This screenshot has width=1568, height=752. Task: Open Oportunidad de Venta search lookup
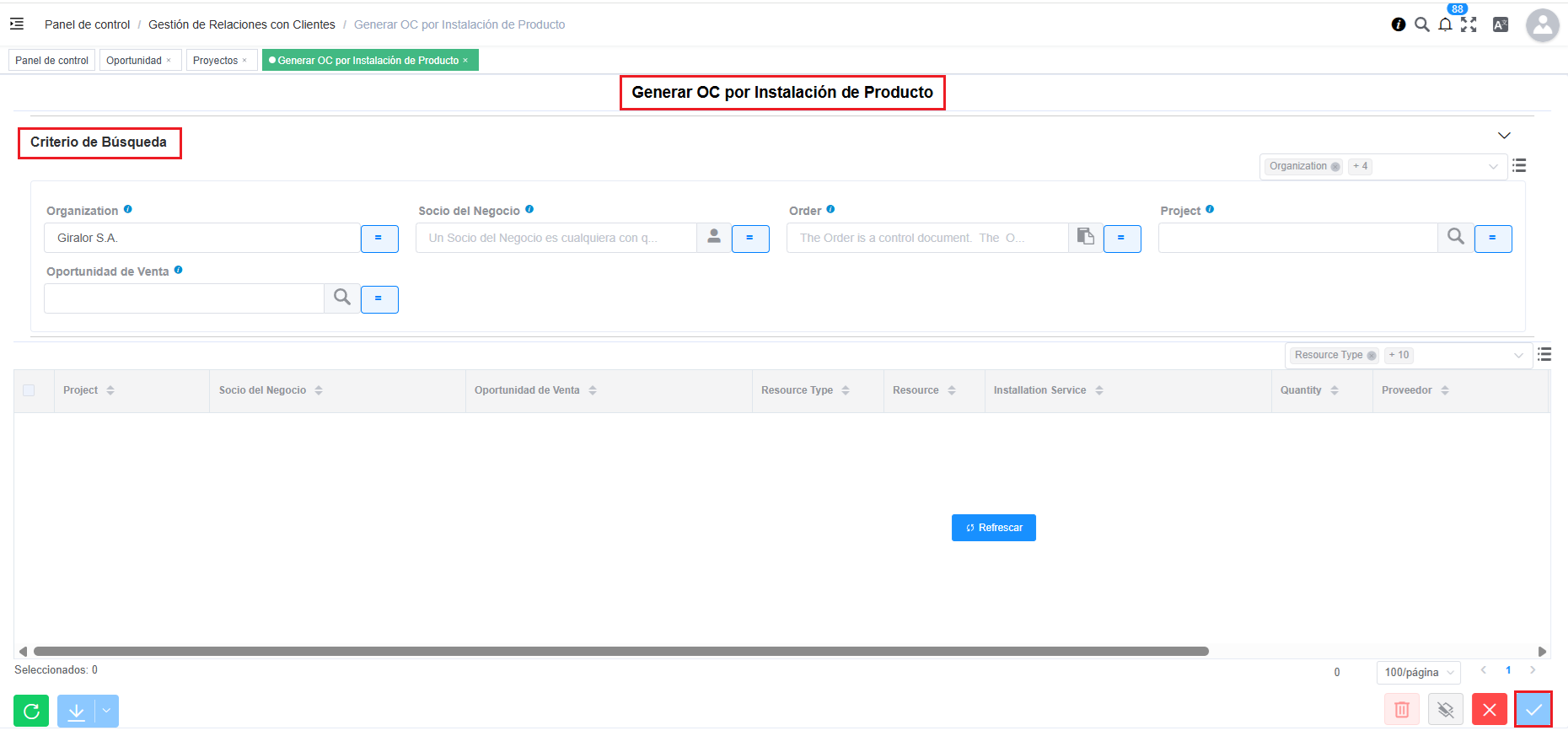tap(341, 298)
